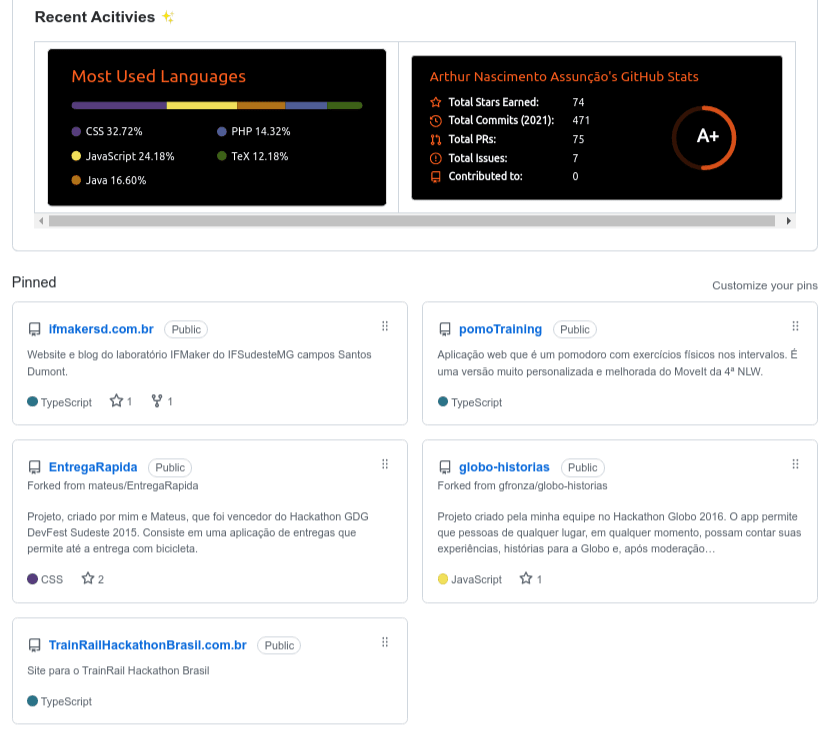Click the 'Recent Acitivies' heading
This screenshot has width=834, height=744.
(95, 17)
